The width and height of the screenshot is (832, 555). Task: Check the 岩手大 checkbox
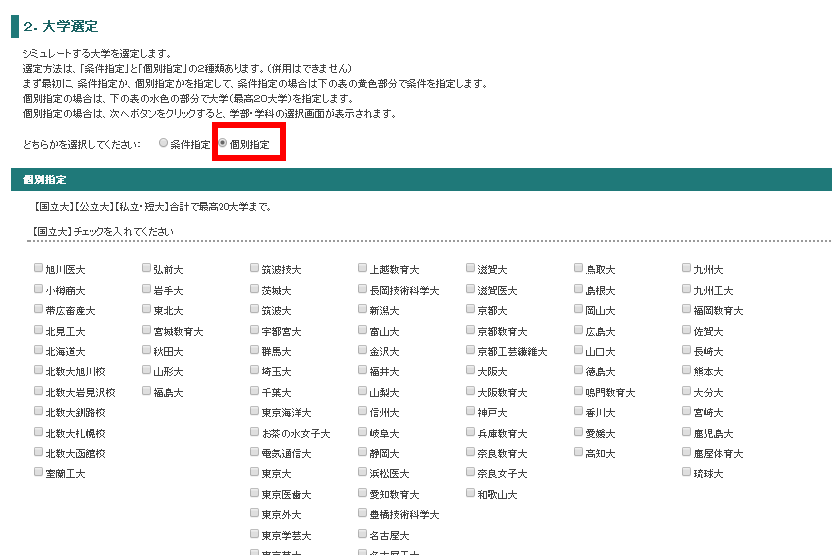146,289
